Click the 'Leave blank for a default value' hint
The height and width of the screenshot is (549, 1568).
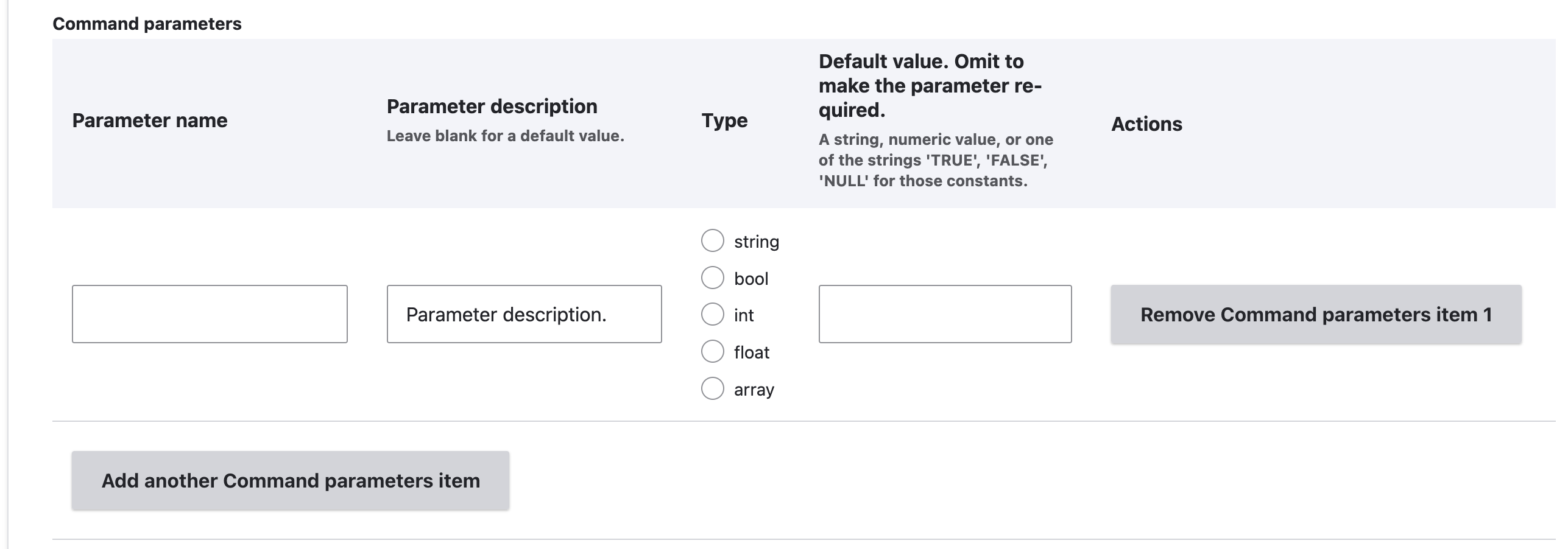coord(506,136)
